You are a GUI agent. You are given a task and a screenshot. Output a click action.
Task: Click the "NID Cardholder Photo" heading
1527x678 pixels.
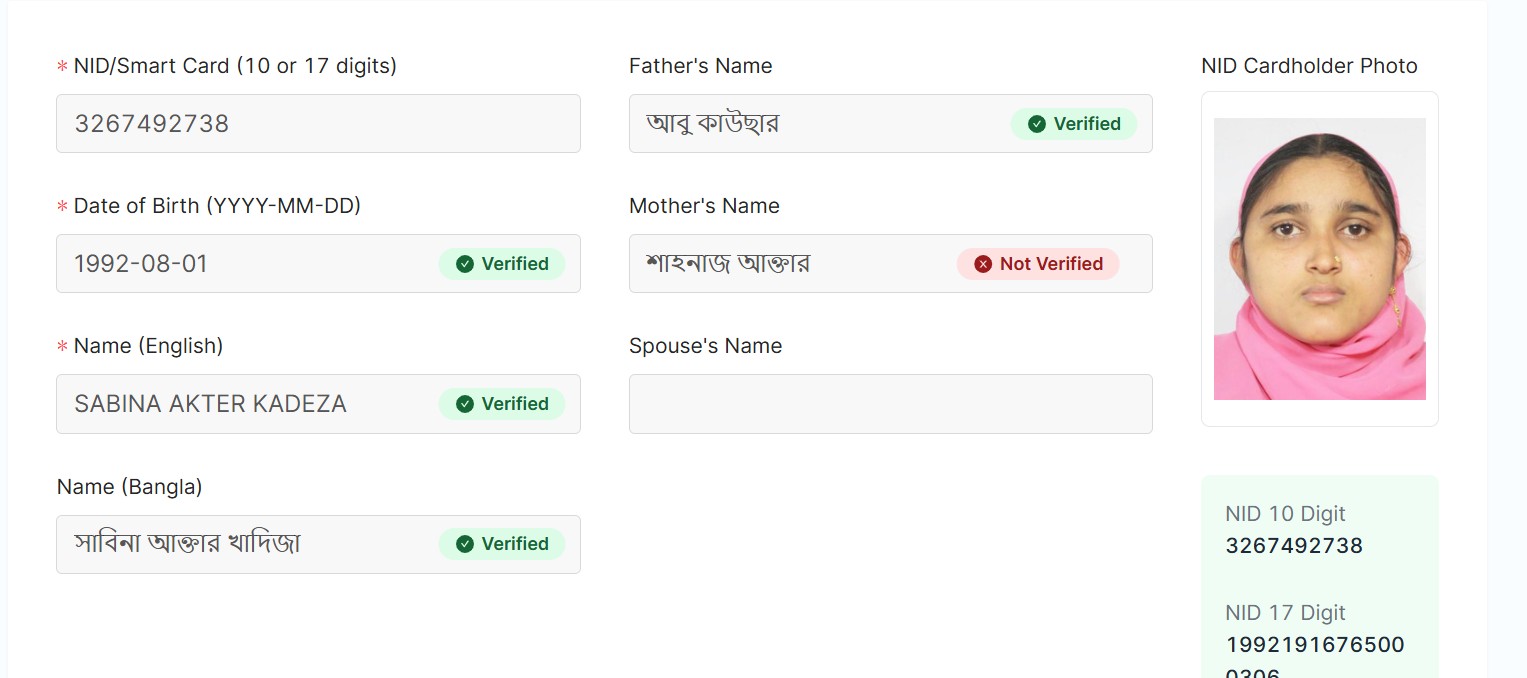(x=1309, y=66)
